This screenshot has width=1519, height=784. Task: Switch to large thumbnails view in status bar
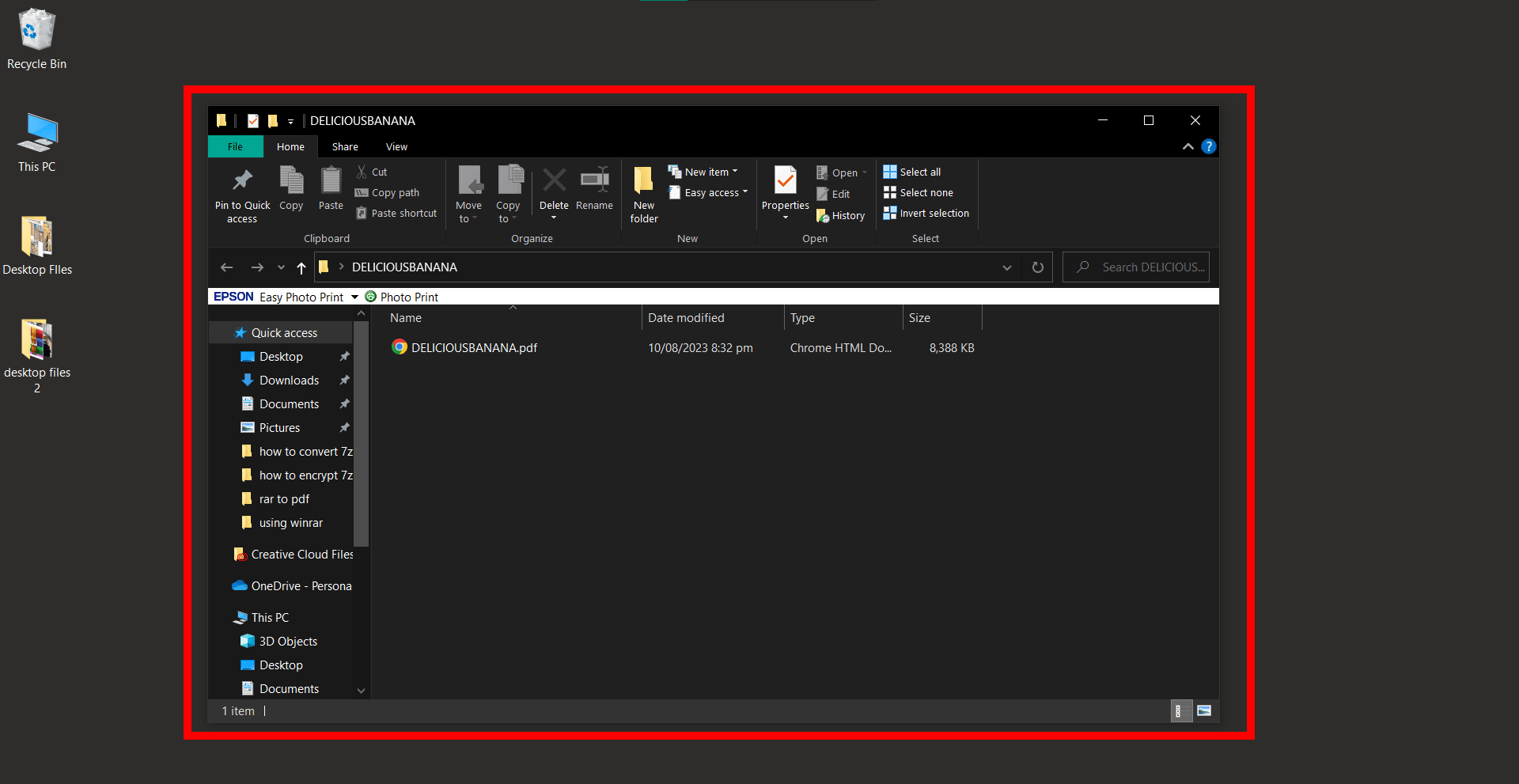pos(1204,710)
